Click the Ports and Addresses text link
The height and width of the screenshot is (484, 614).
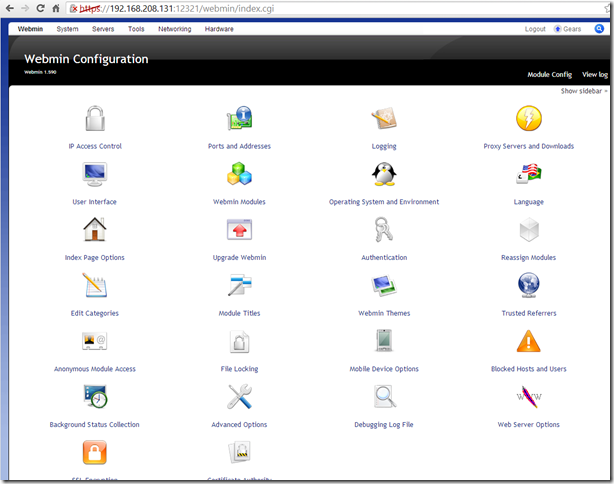[x=239, y=146]
